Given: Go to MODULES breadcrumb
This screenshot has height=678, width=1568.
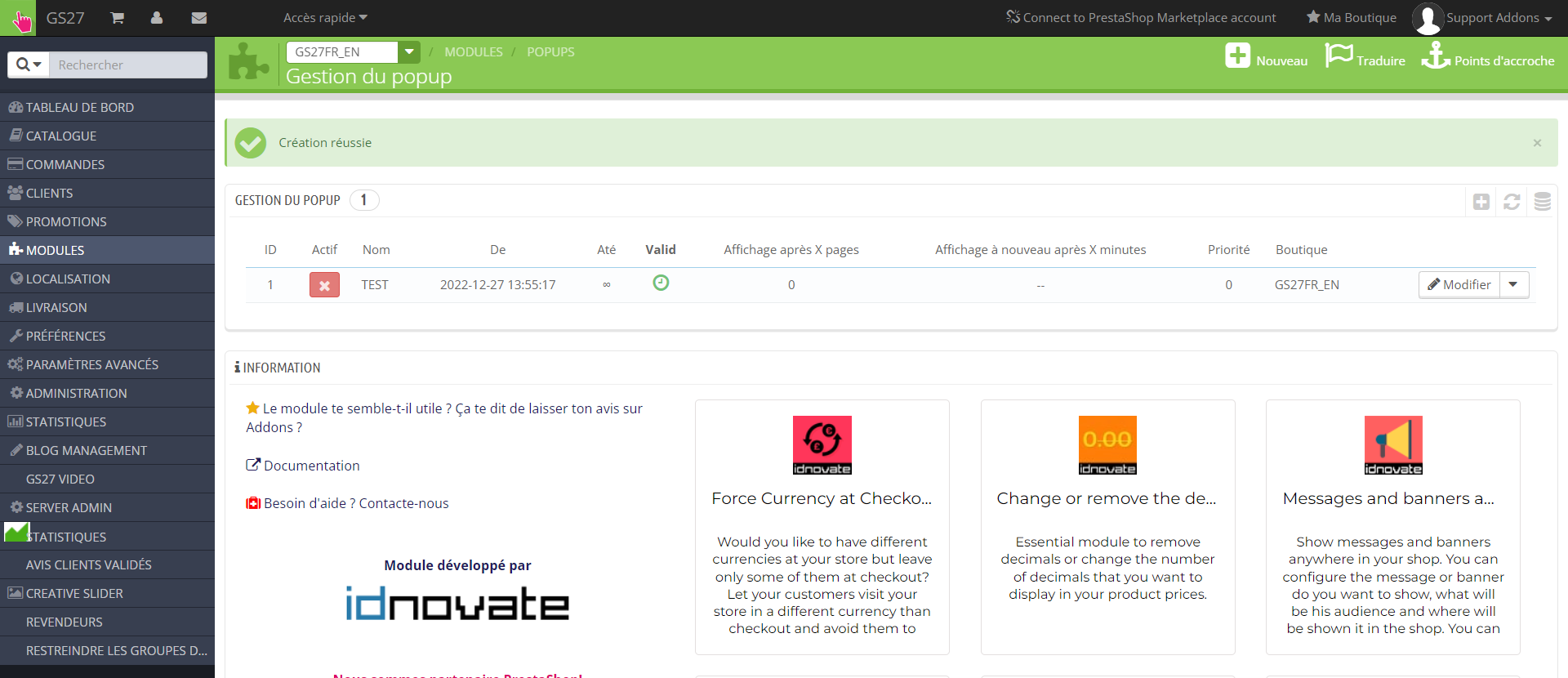Looking at the screenshot, I should click(474, 52).
